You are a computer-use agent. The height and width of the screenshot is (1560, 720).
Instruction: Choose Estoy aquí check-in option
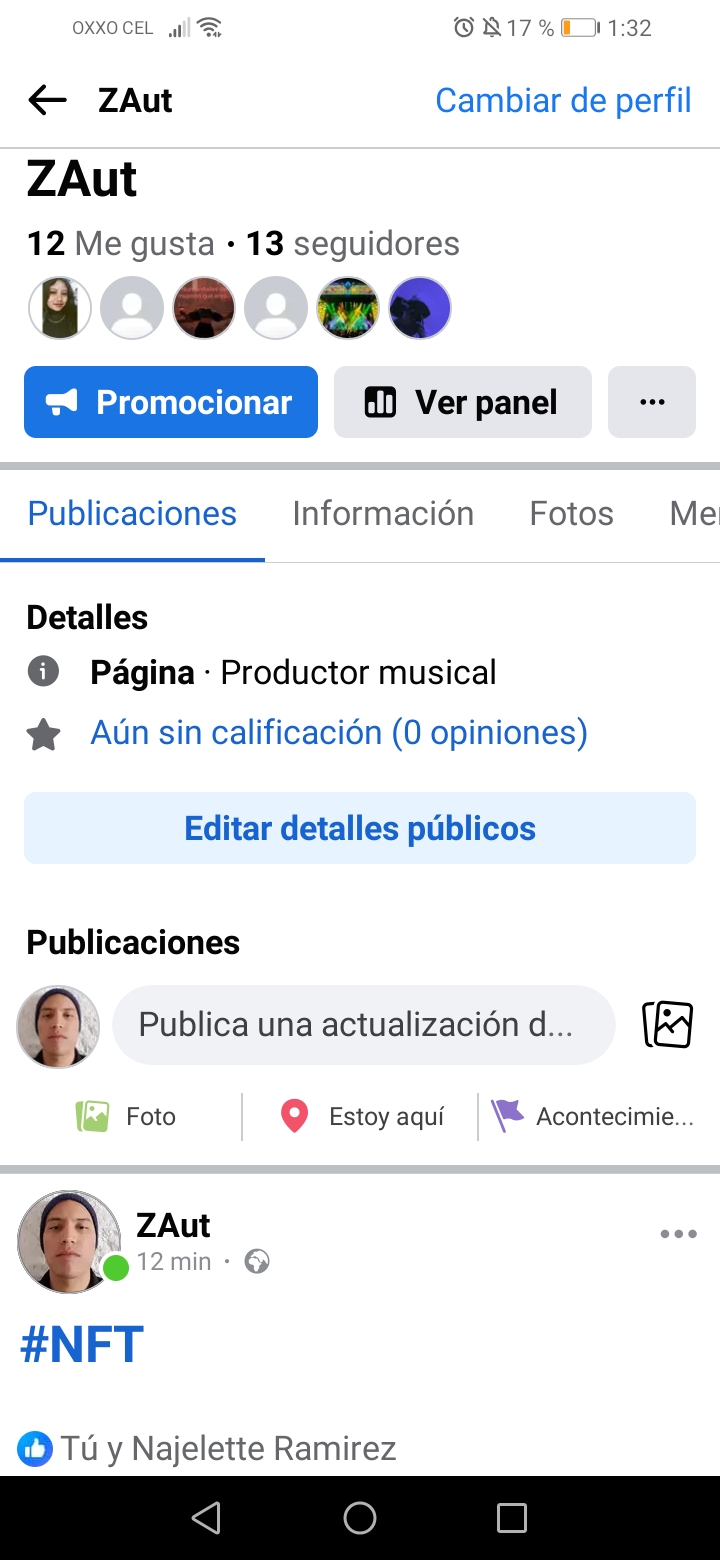(x=362, y=1116)
